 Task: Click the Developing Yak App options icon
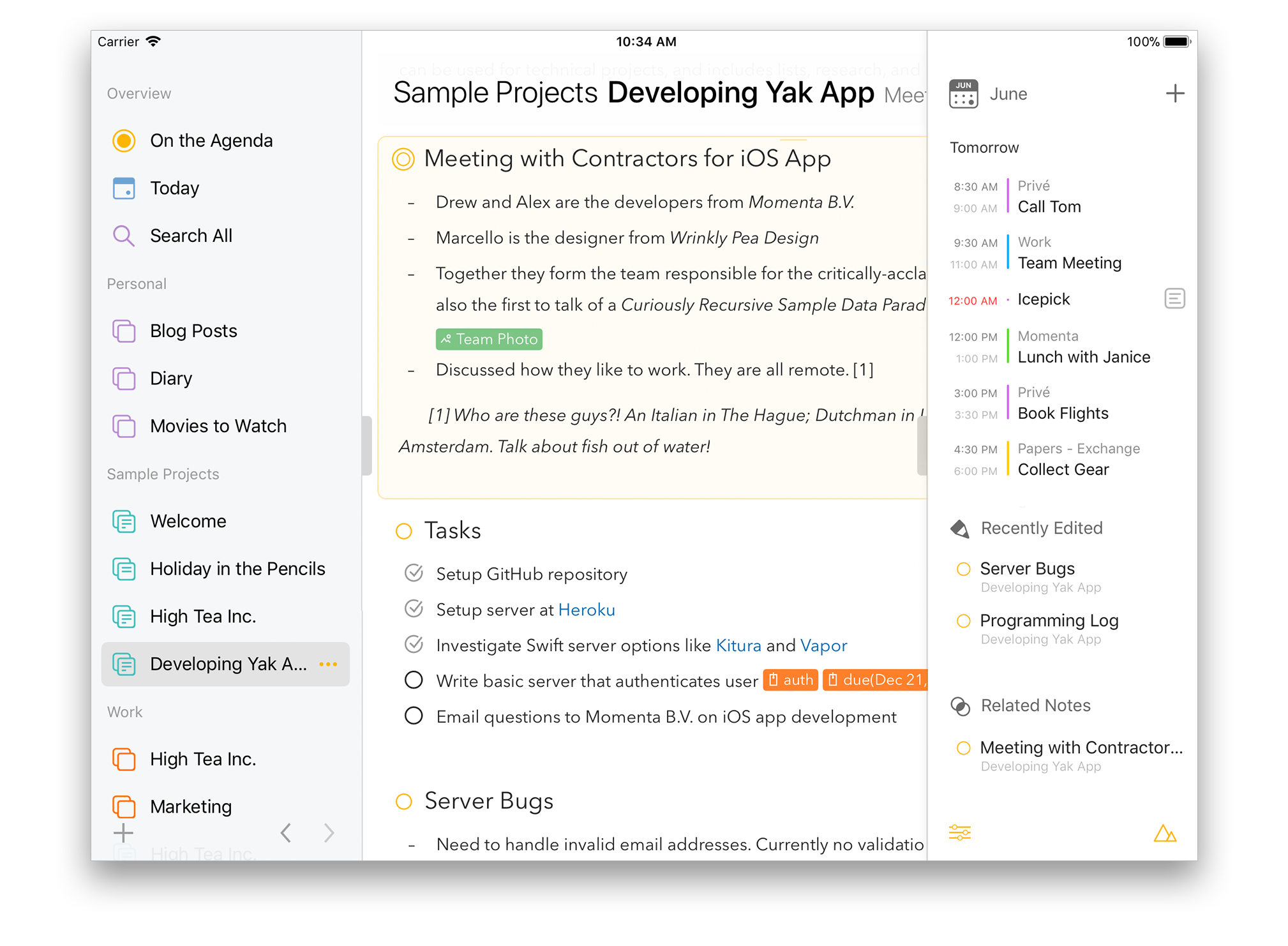click(330, 662)
